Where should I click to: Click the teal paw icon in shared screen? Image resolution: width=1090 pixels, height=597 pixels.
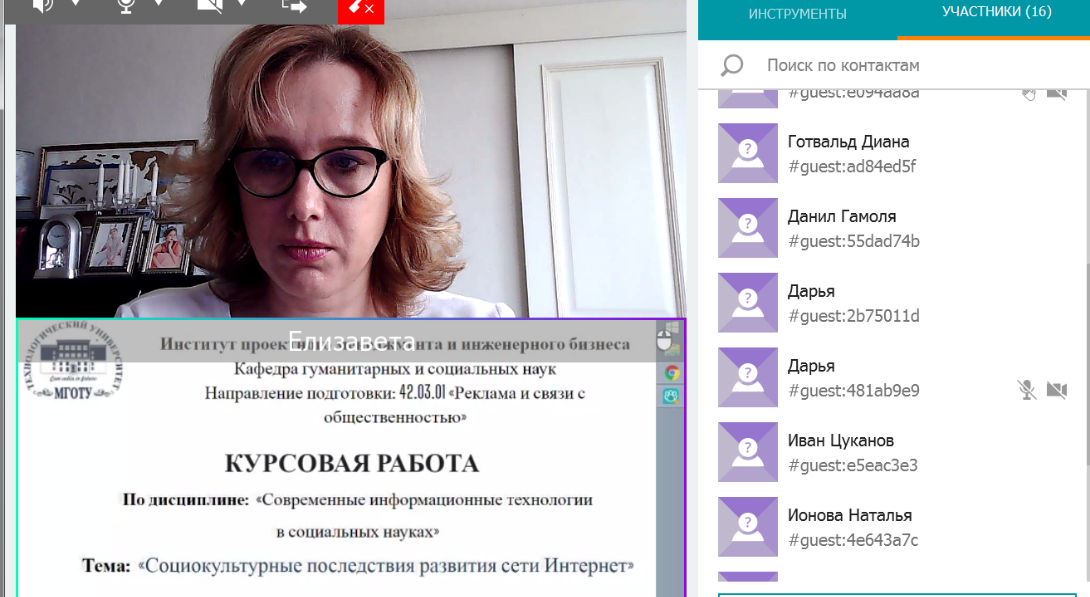[x=672, y=396]
